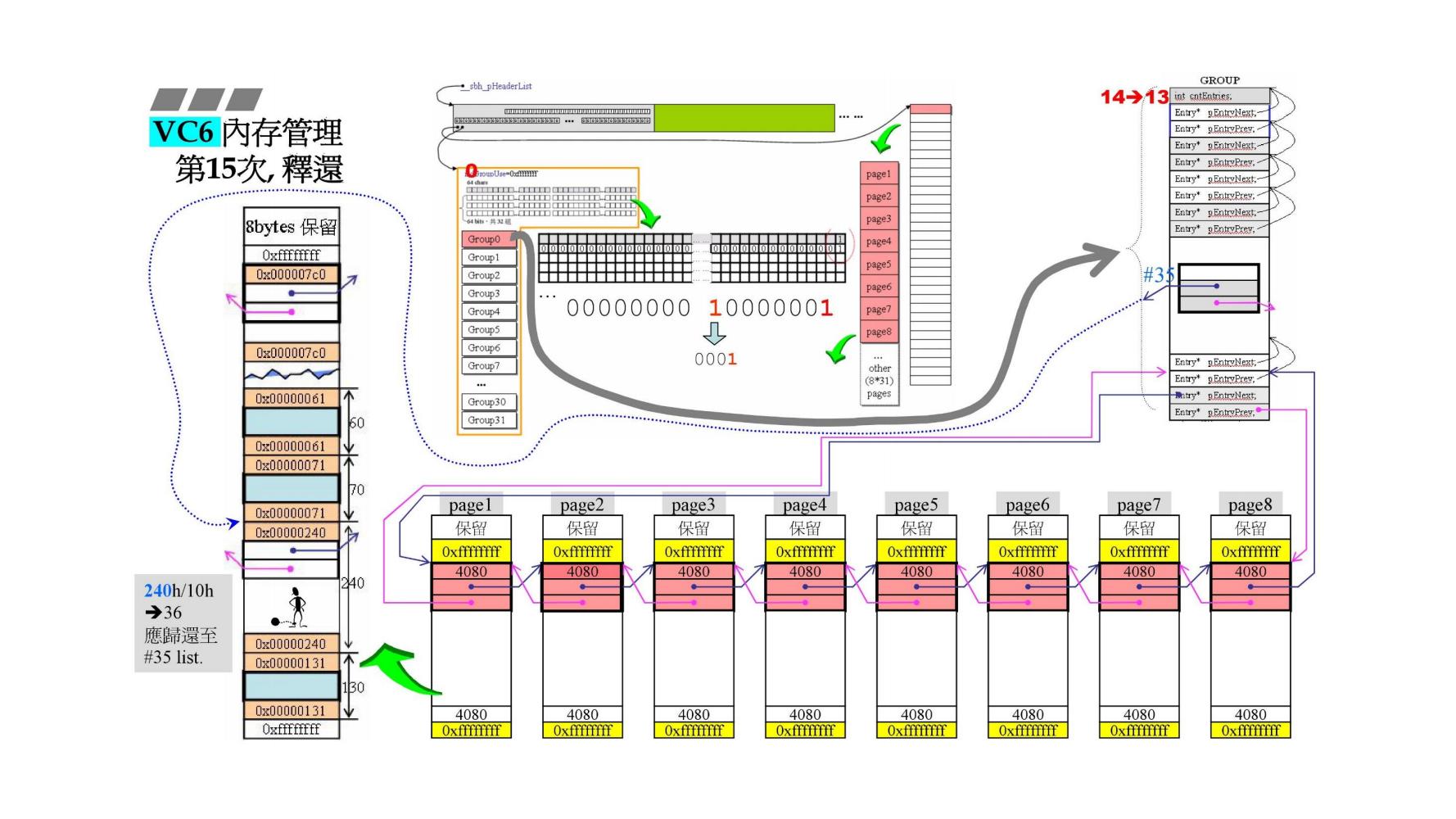The image size is (1456, 819).
Task: Click the 0x000007c0 cell above the zigzag break
Action: click(291, 353)
